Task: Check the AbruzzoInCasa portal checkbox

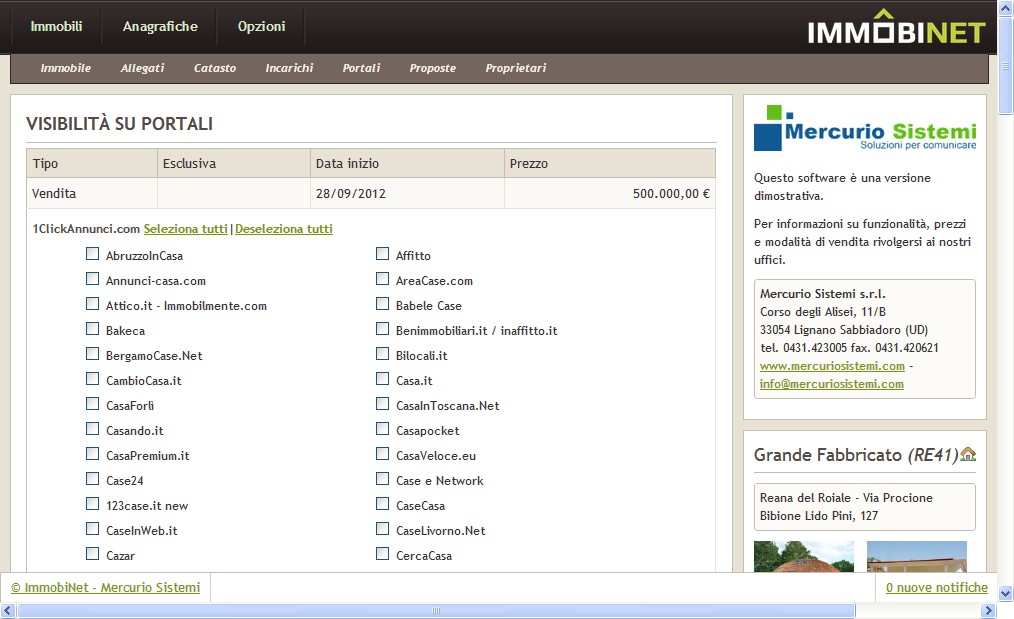Action: coord(92,255)
